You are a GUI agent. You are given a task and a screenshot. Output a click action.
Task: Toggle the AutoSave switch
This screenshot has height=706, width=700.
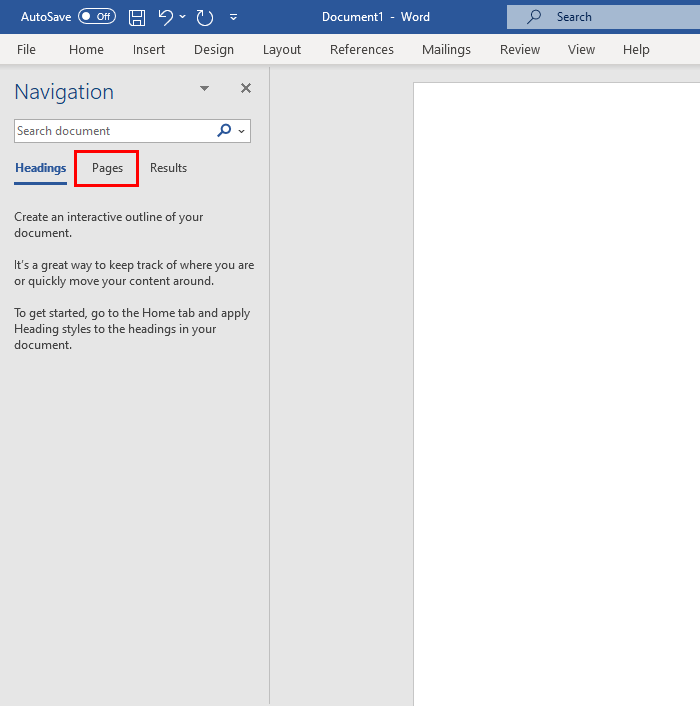tap(97, 17)
